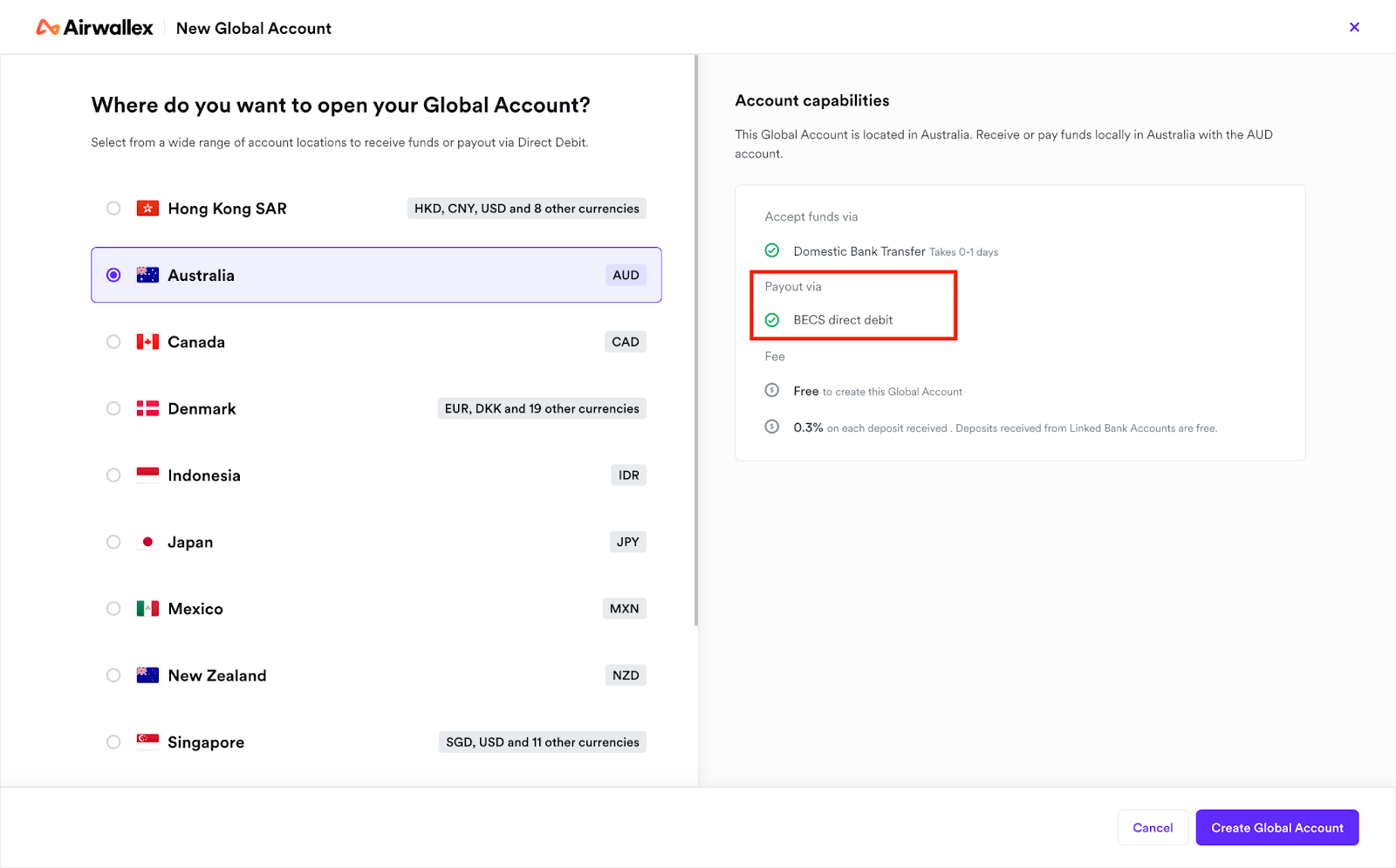This screenshot has height=868, width=1396.
Task: Click the 'Accept funds via' label
Action: pos(811,216)
